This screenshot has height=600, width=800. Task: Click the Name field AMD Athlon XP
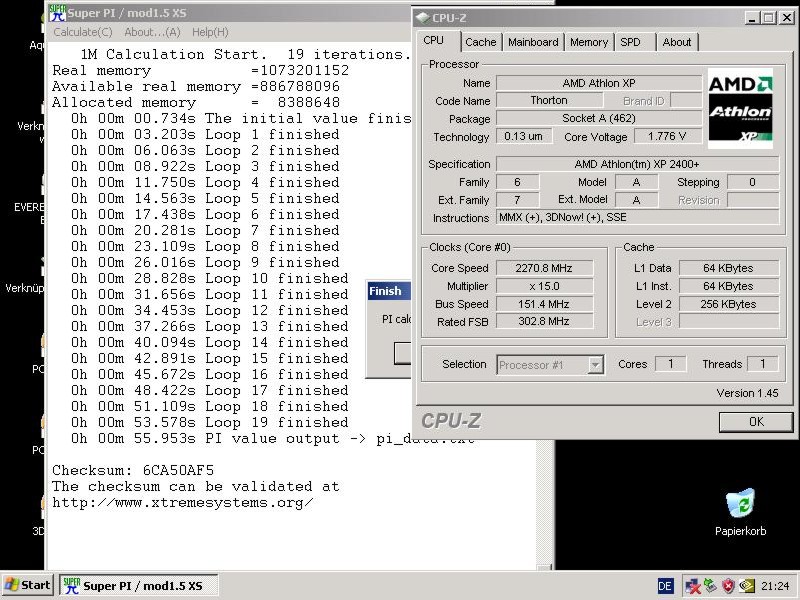coord(599,83)
